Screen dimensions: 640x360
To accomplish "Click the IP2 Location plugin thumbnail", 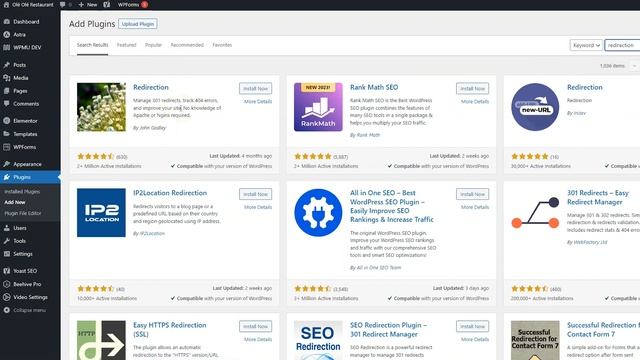I will (x=101, y=213).
